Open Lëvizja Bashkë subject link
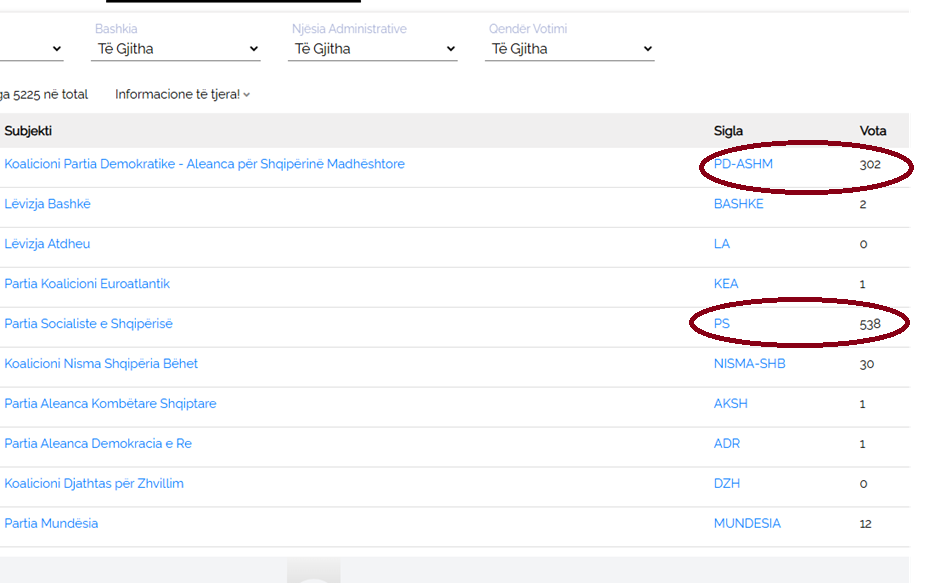935x583 pixels. (48, 204)
